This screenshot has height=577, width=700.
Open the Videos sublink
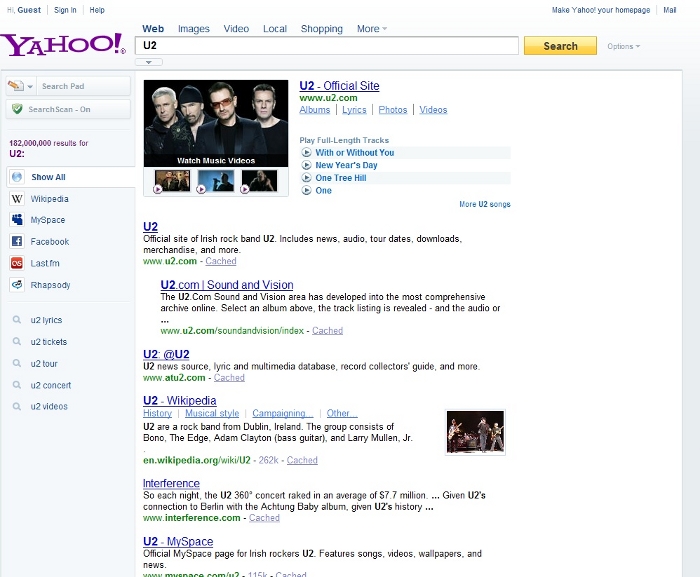coord(433,109)
